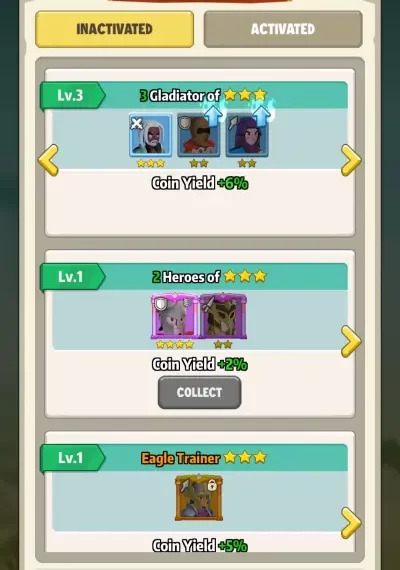The height and width of the screenshot is (570, 400).
Task: Select the purple-hooded two-star gladiator portrait
Action: pos(247,135)
